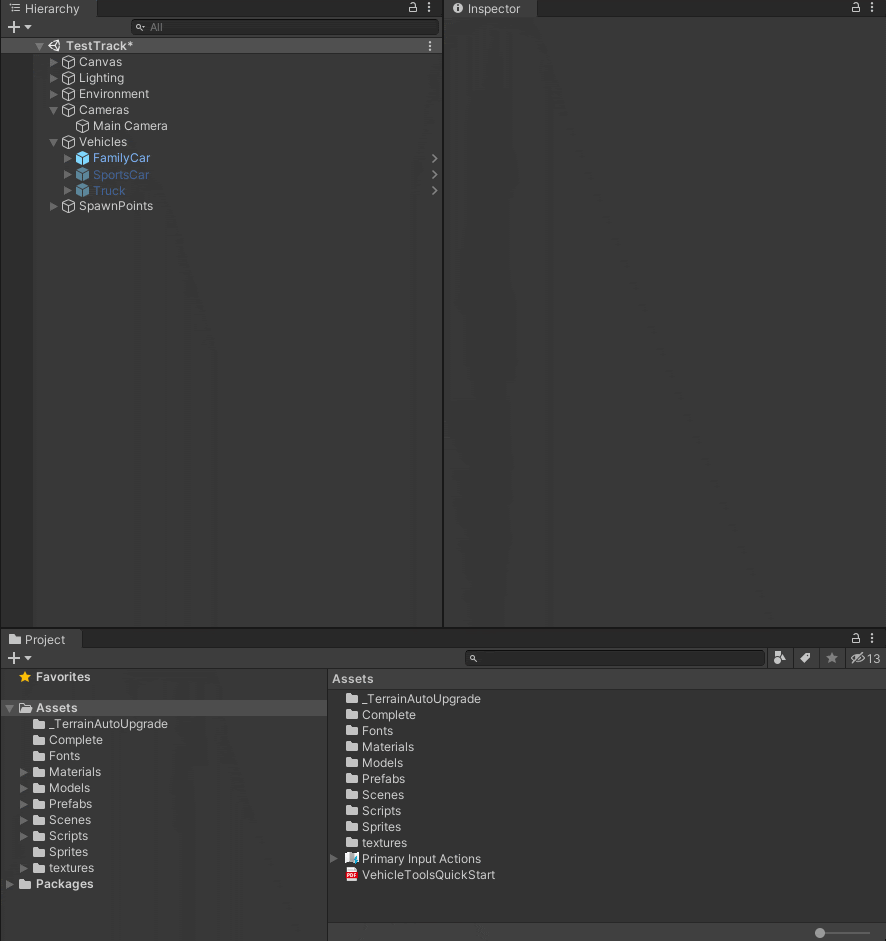Toggle the Inspector panel lock padlock

(855, 8)
